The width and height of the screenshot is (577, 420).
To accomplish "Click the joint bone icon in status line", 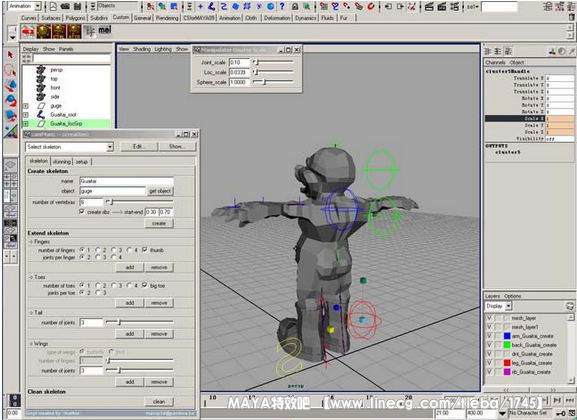I will click(x=212, y=6).
